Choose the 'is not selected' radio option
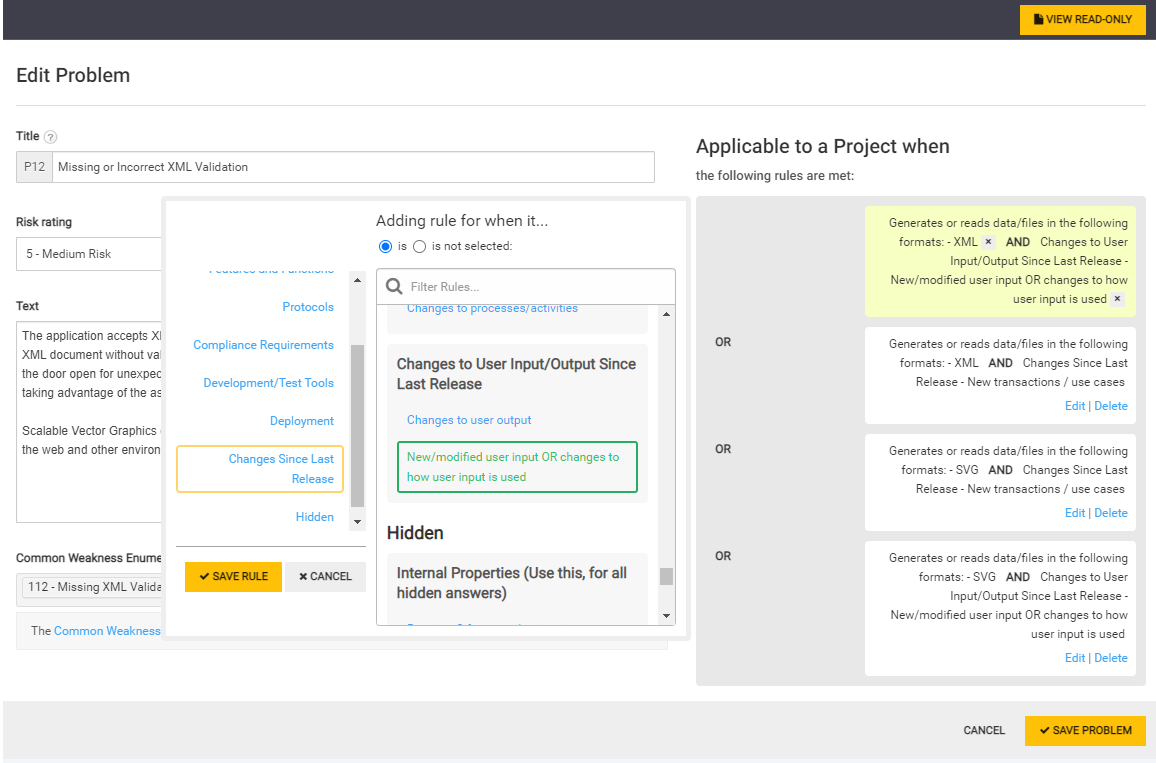 click(x=420, y=246)
